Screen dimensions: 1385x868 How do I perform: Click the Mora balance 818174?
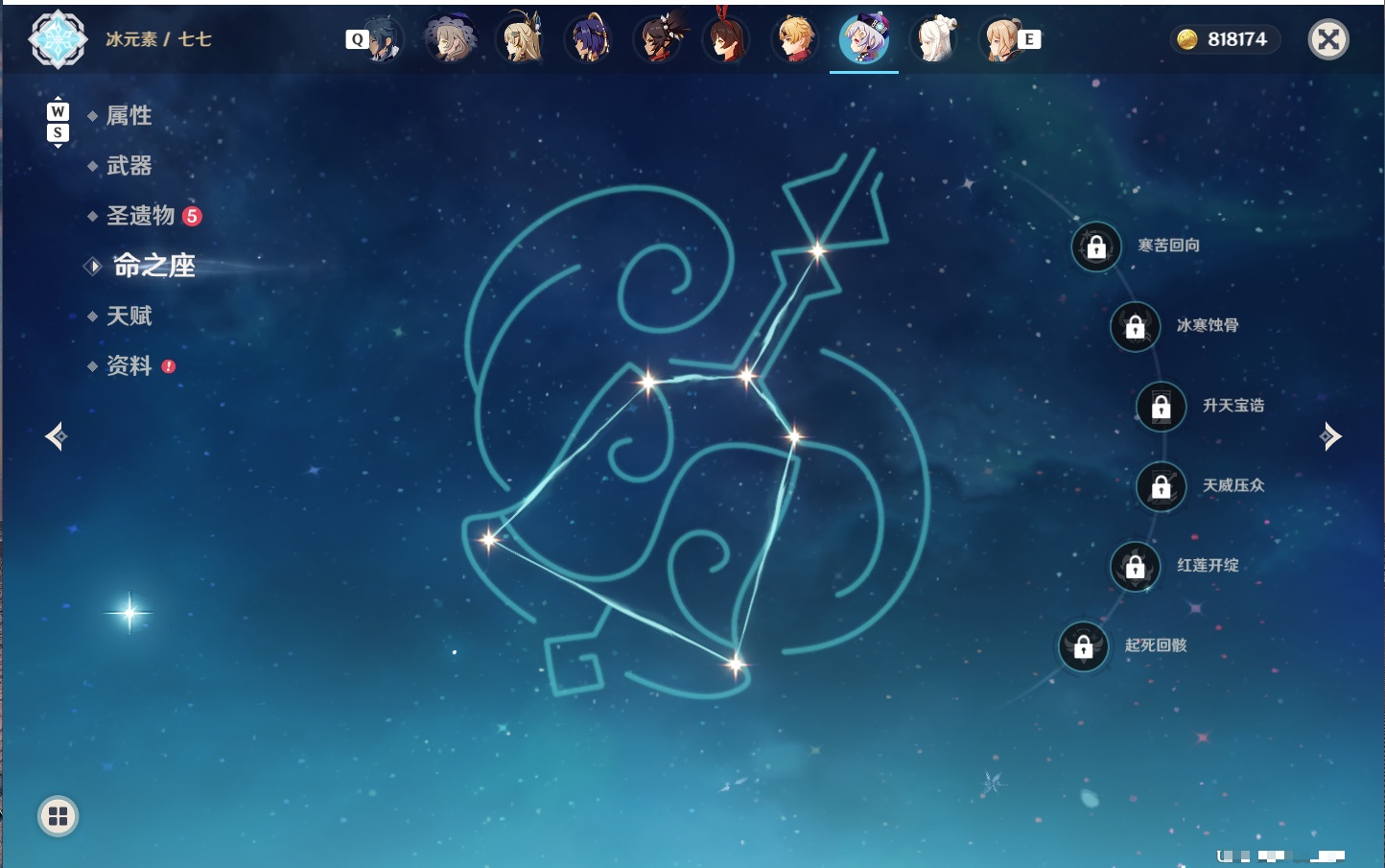(1224, 39)
